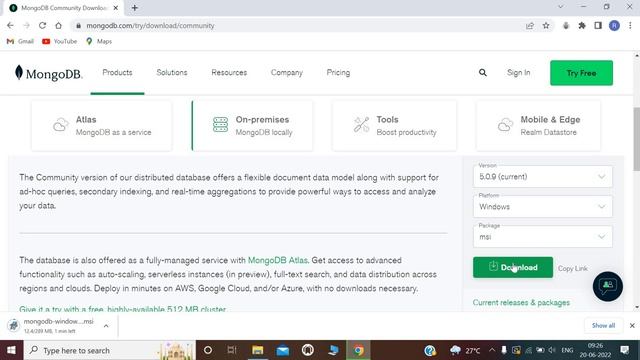Close the downloads bar
Screen dimensions: 640x360
(632, 325)
